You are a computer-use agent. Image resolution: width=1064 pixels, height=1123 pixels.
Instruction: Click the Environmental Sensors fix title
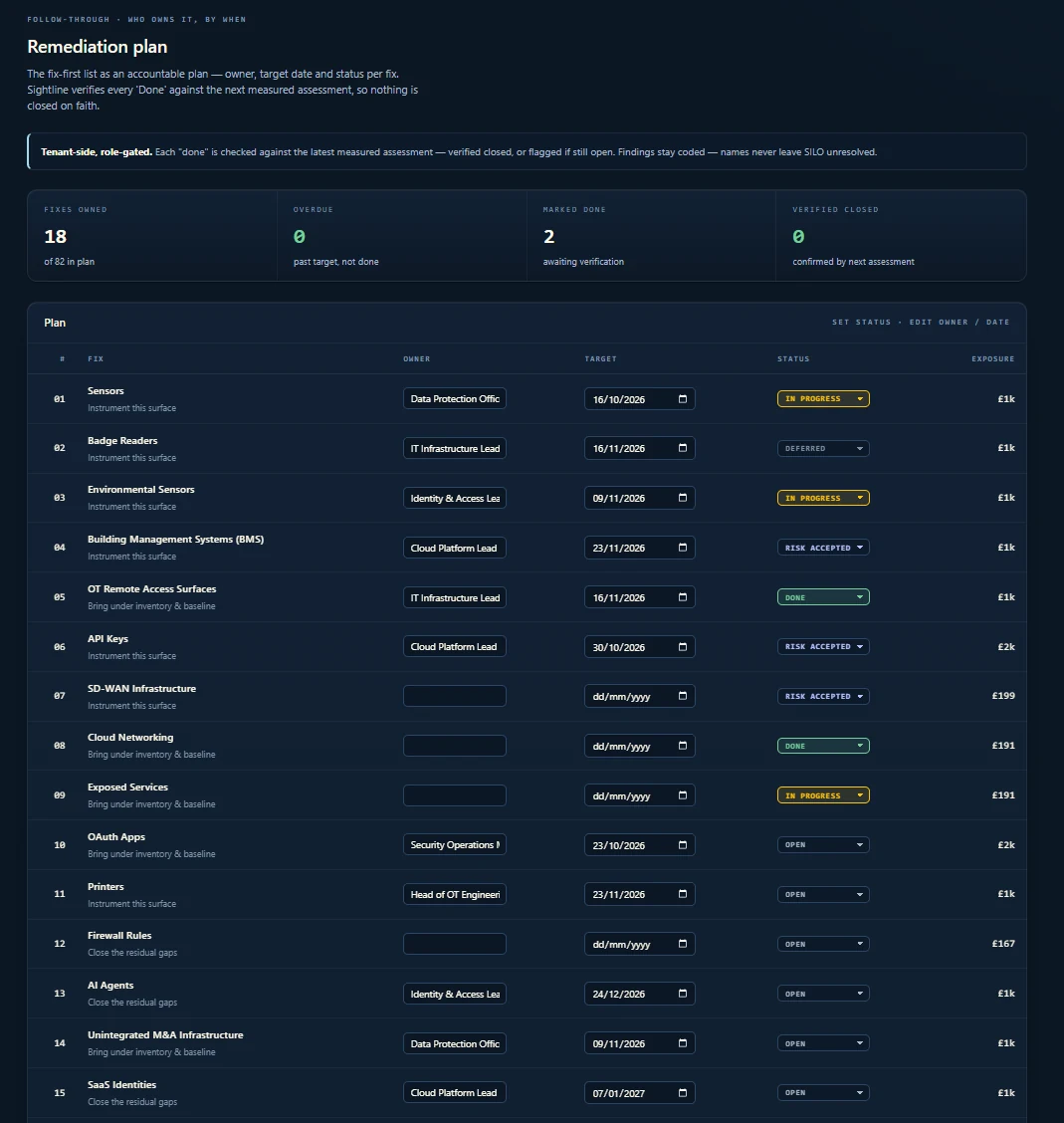[x=141, y=490]
